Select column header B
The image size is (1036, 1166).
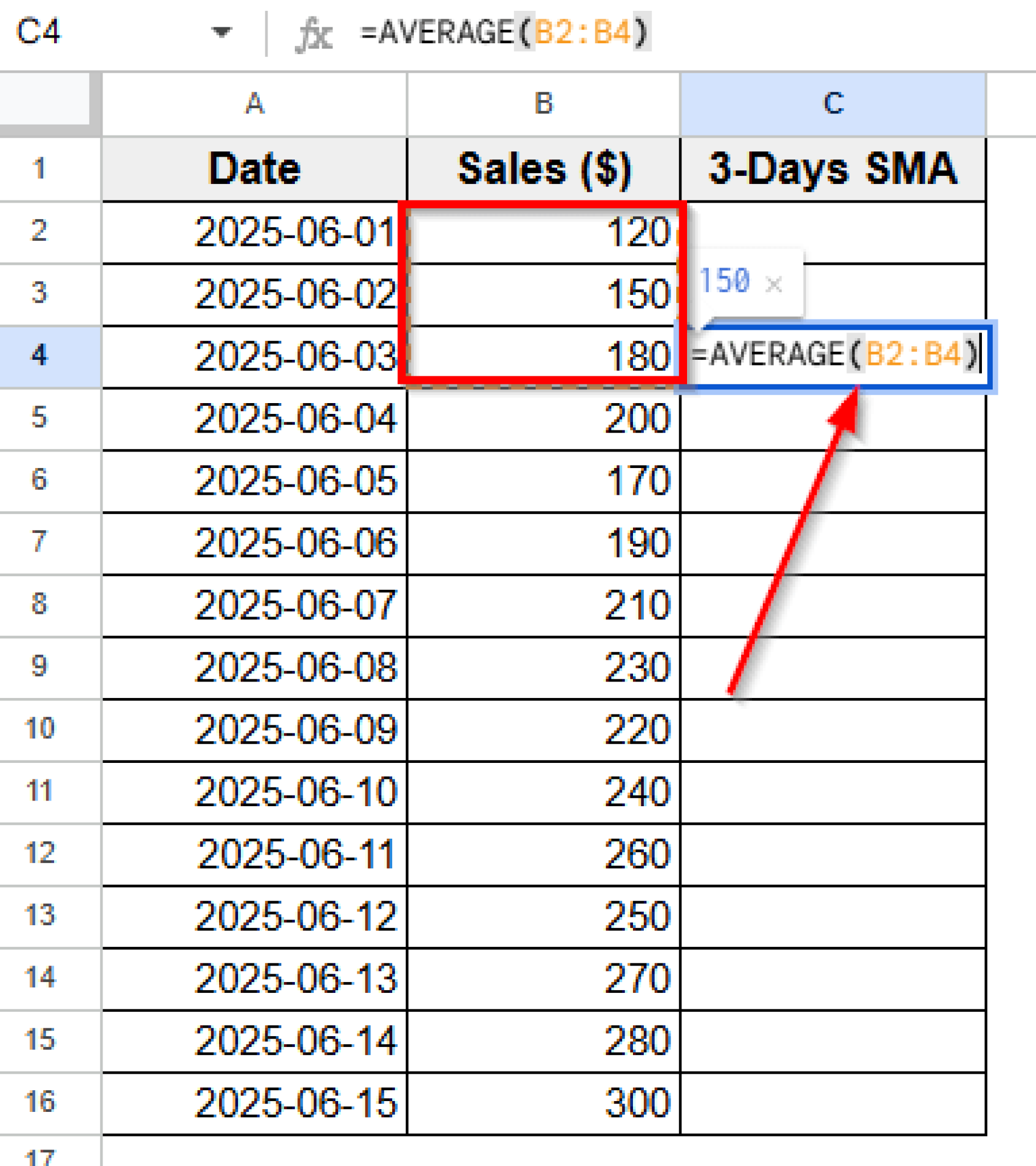click(x=542, y=102)
